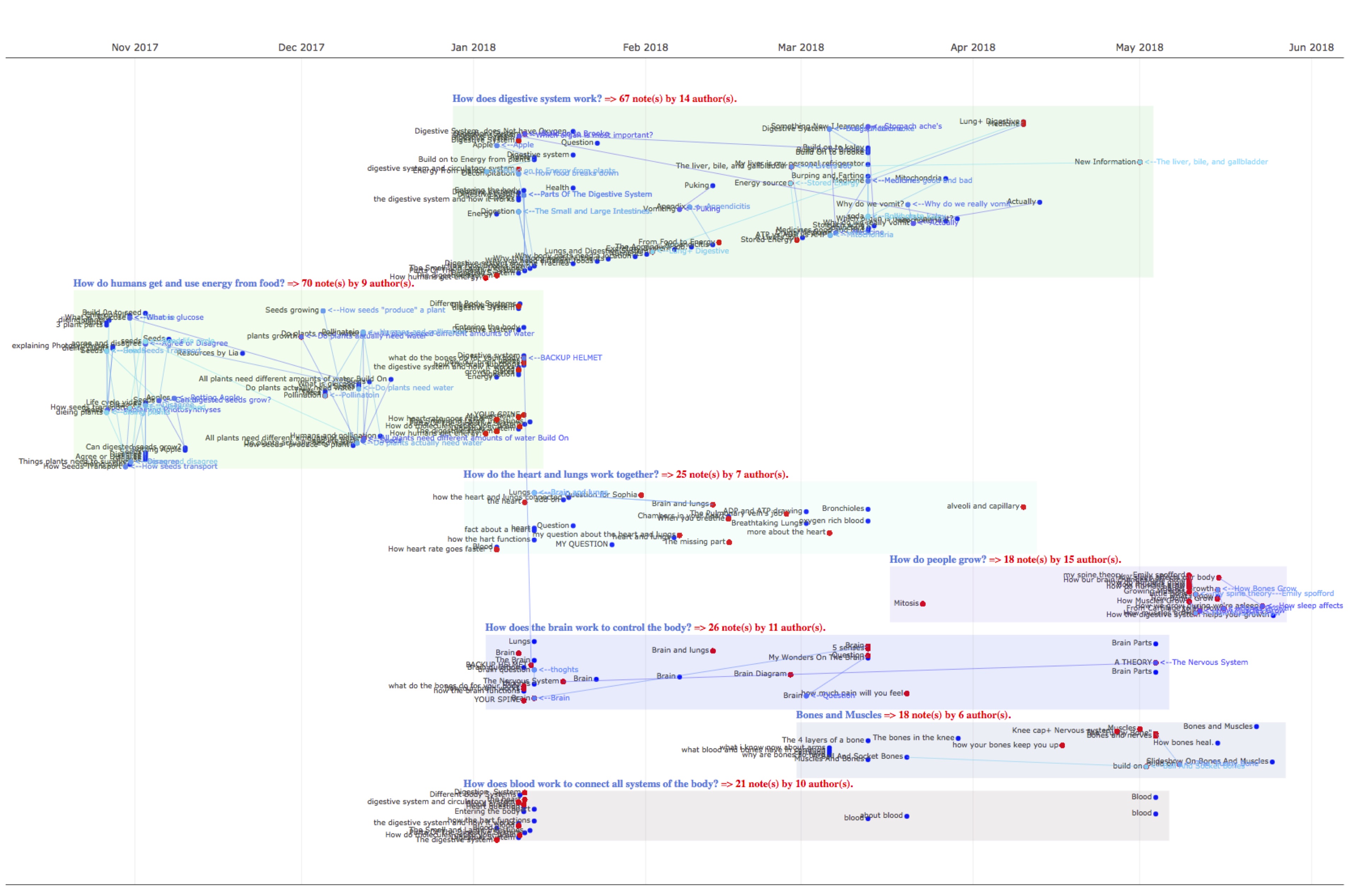This screenshot has height=896, width=1354.
Task: Click the red 'how your bones keep you up' dot
Action: [1062, 746]
